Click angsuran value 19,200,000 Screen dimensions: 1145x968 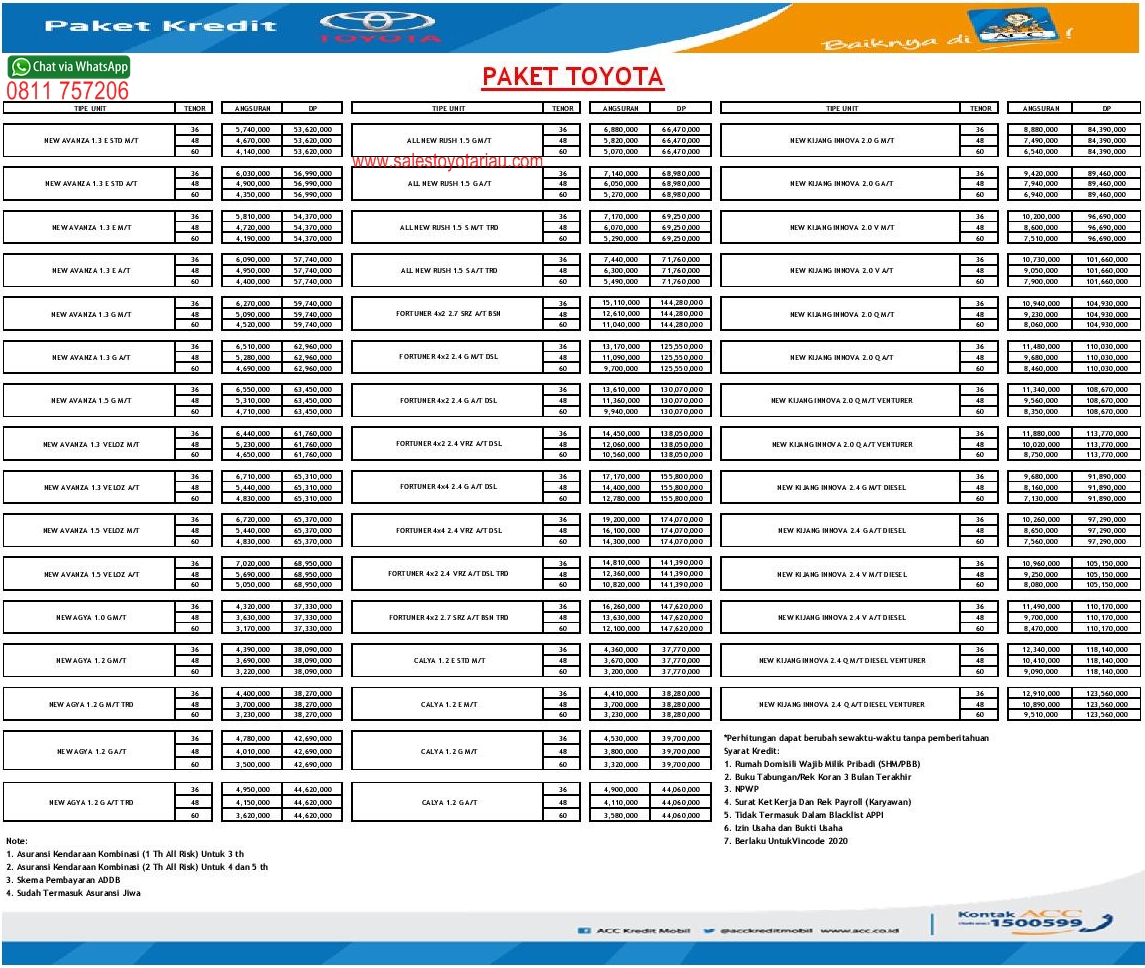point(621,519)
